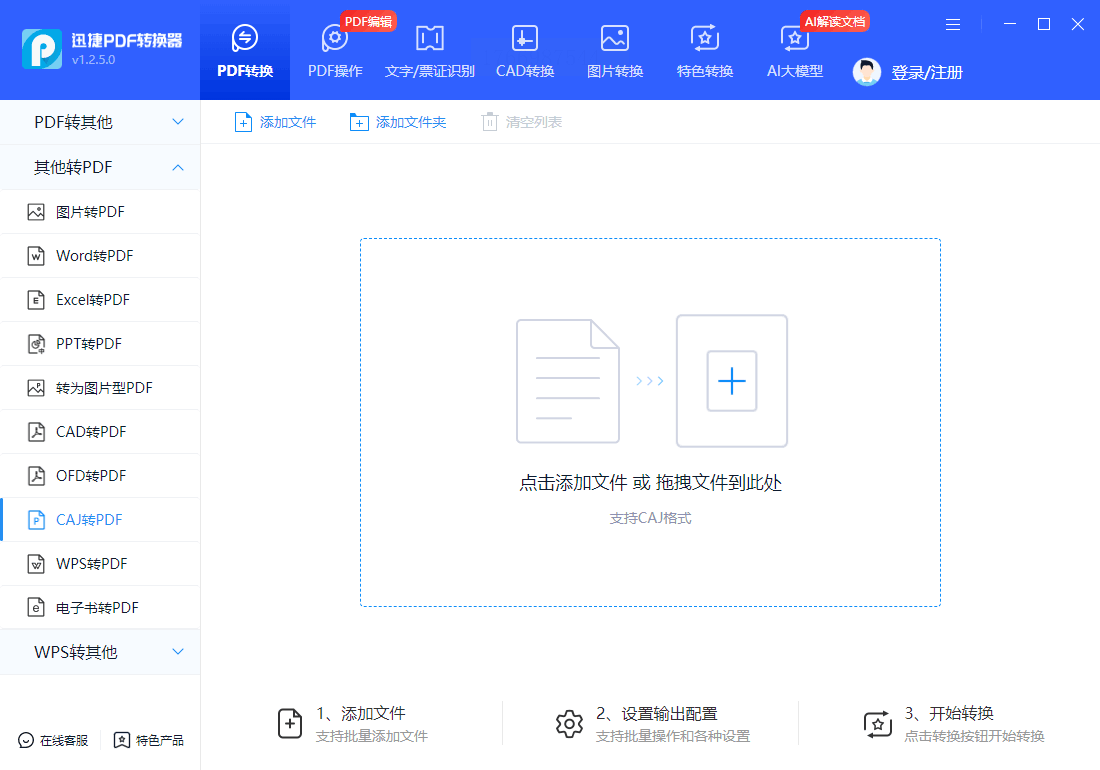Screen dimensions: 1100x770
Task: Click 添加文件夹 button
Action: tap(398, 122)
